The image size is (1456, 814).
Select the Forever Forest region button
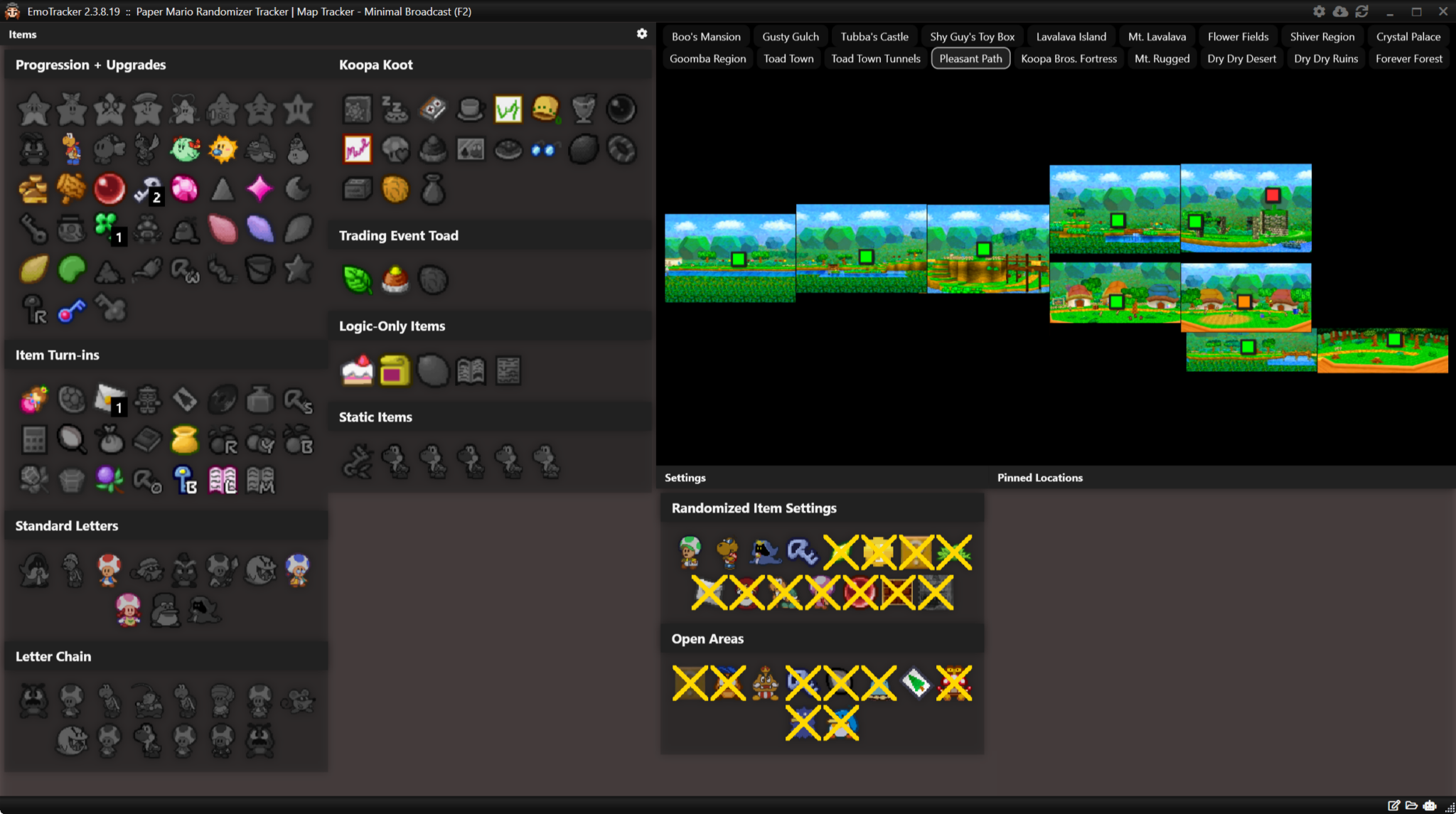[1408, 58]
